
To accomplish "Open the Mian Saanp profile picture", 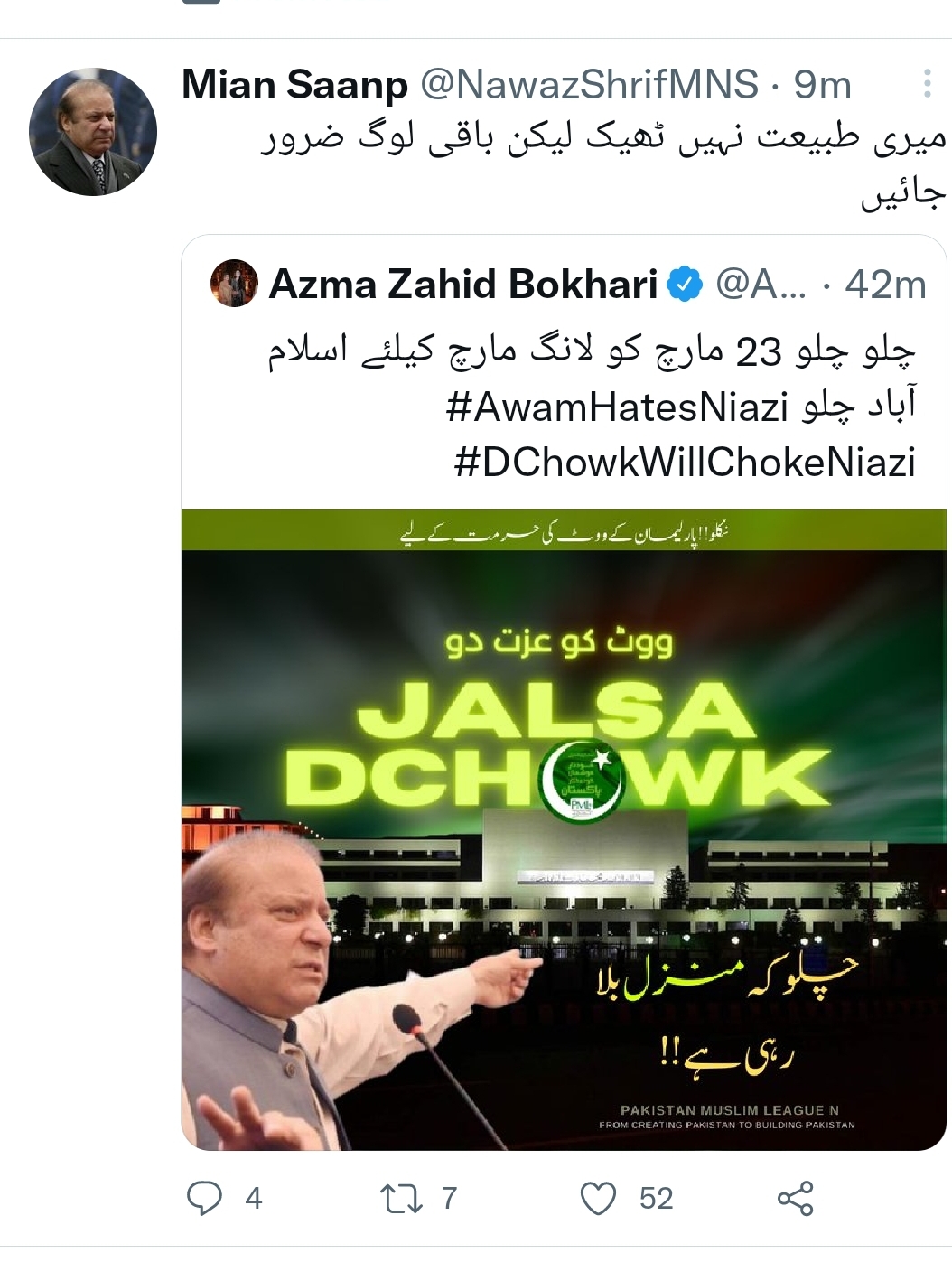I will click(93, 132).
